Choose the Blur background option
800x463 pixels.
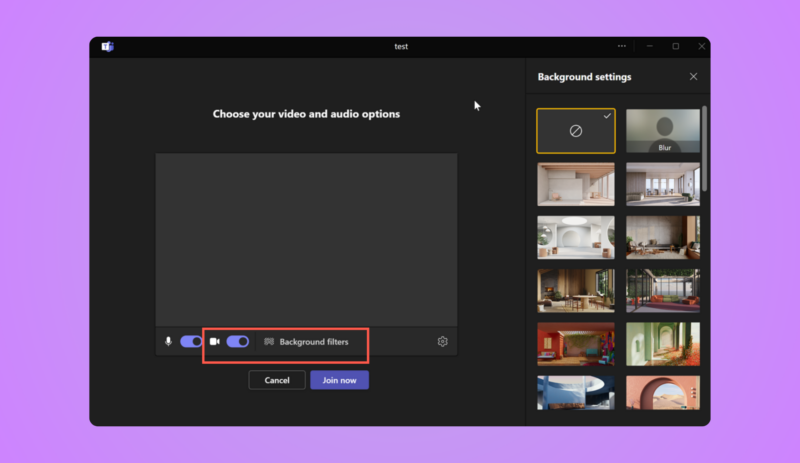[x=663, y=131]
